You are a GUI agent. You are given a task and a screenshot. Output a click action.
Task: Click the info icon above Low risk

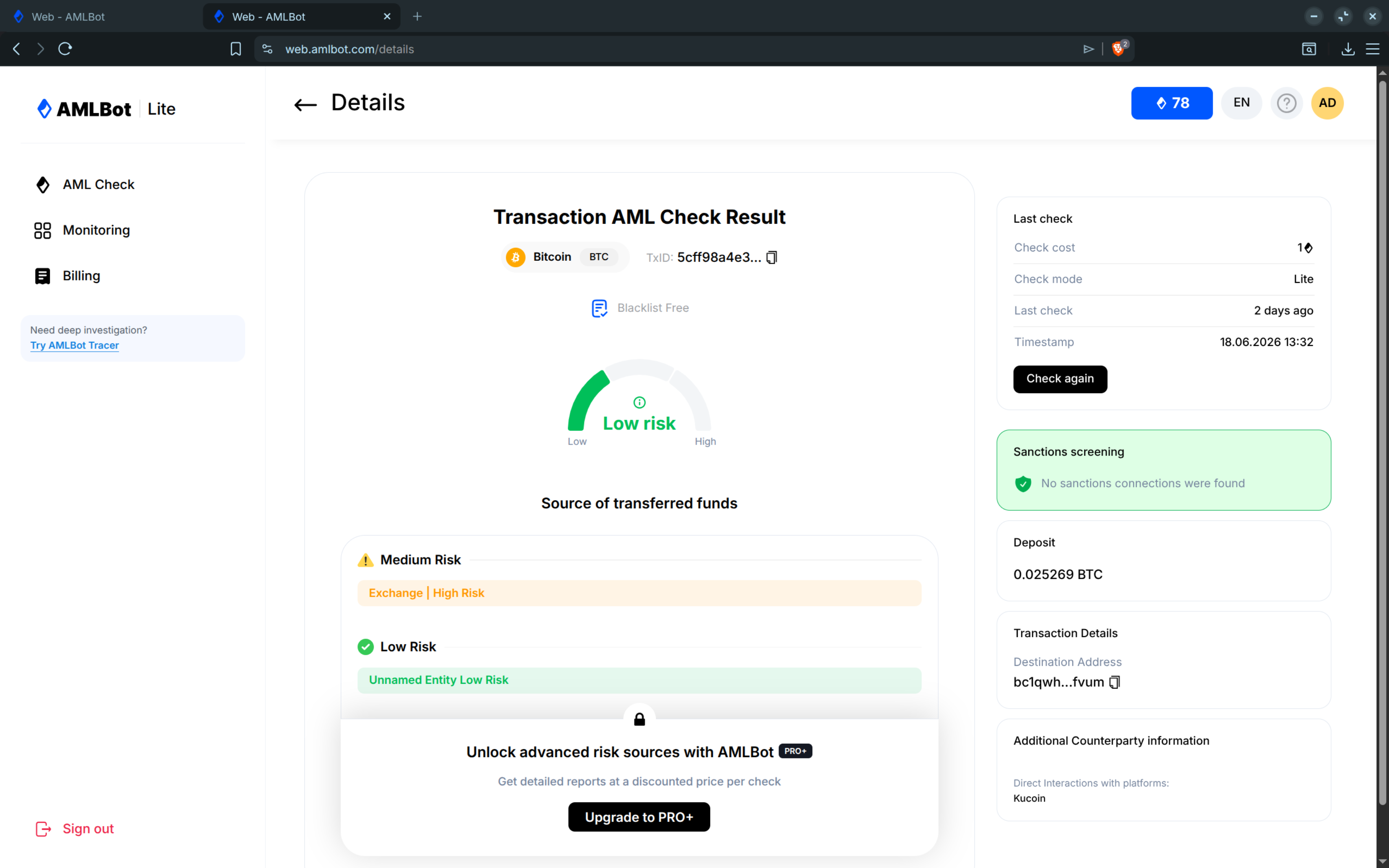coord(639,402)
